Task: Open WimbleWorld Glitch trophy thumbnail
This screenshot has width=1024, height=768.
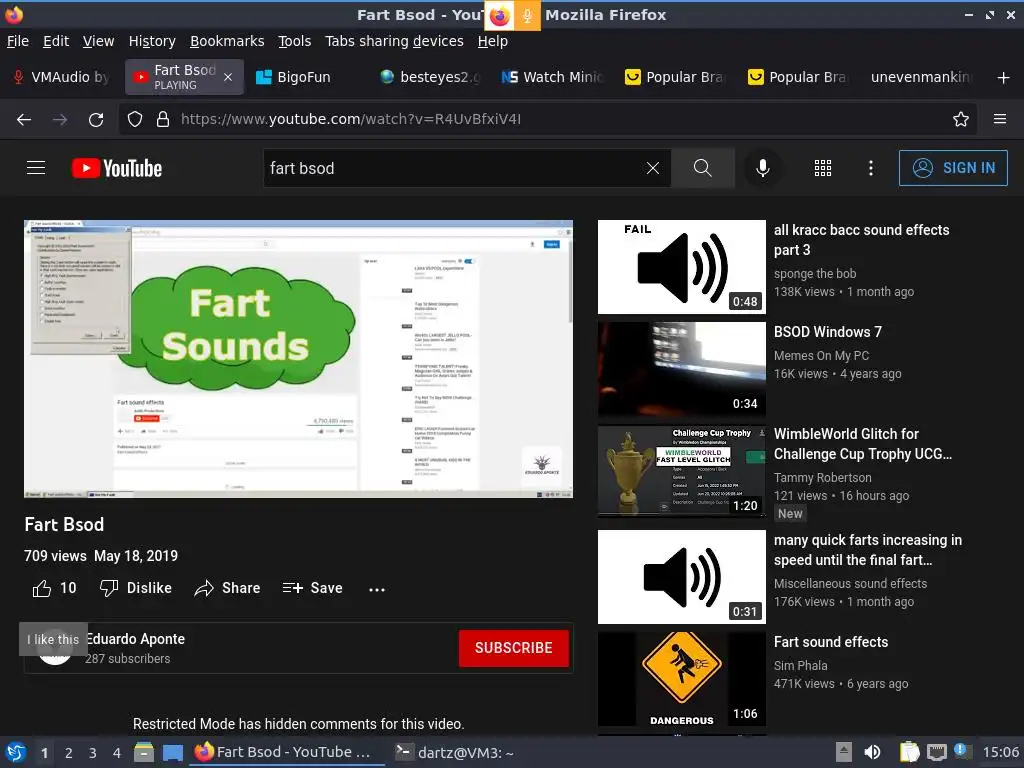Action: 682,471
